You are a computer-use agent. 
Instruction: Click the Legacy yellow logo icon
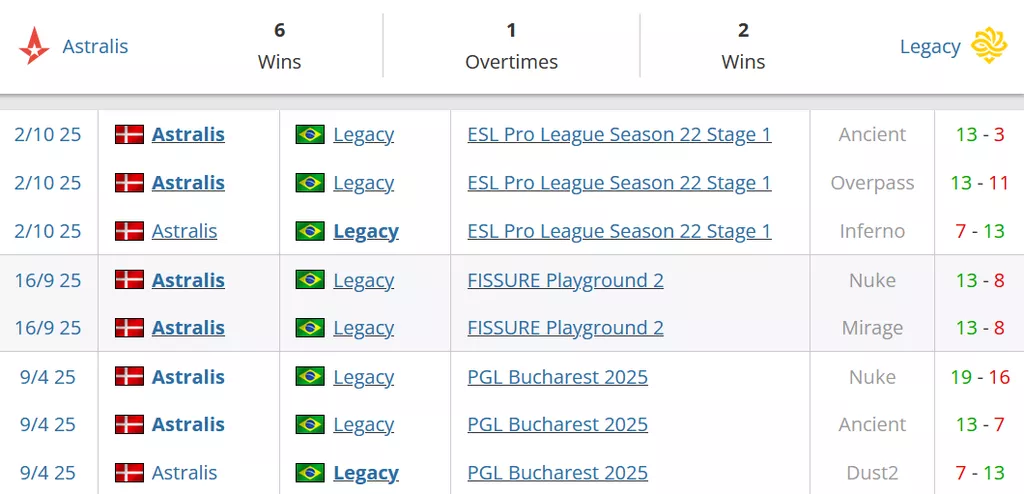pyautogui.click(x=989, y=46)
